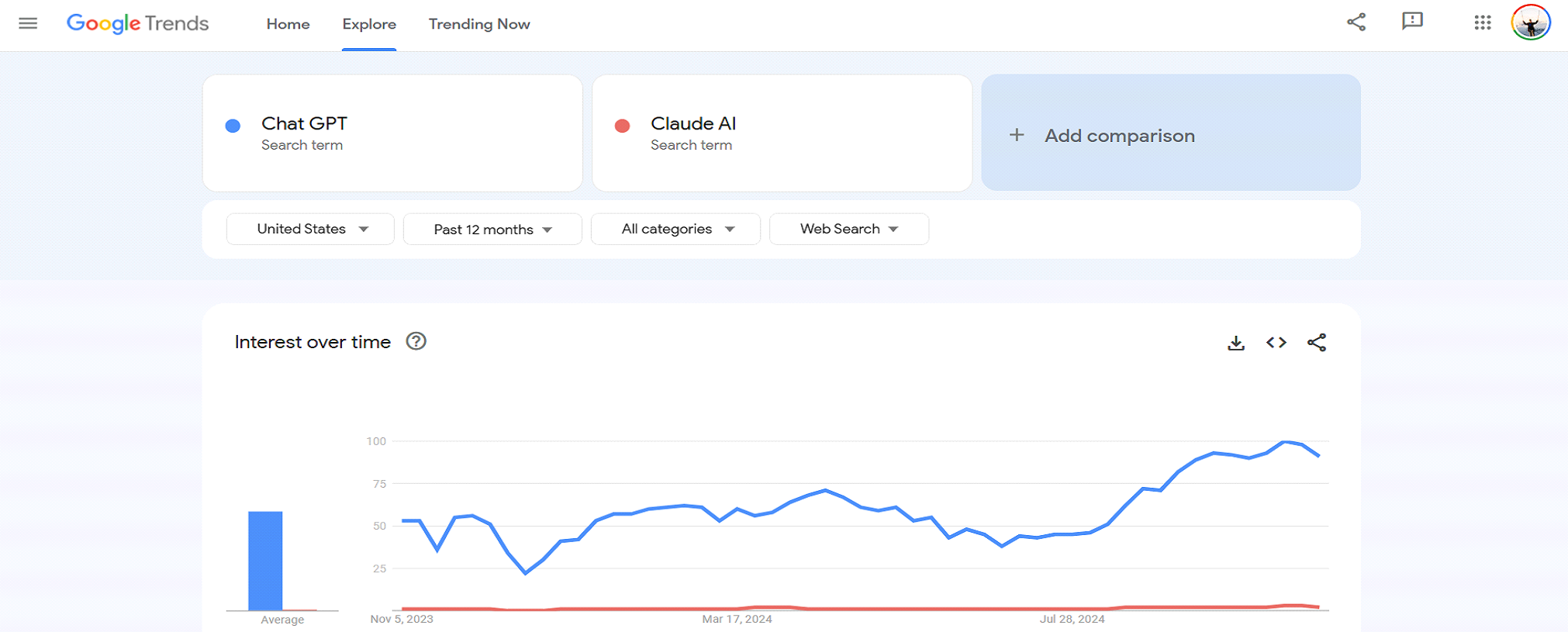The height and width of the screenshot is (632, 1568).
Task: Click the top-right share icon
Action: click(x=1356, y=22)
